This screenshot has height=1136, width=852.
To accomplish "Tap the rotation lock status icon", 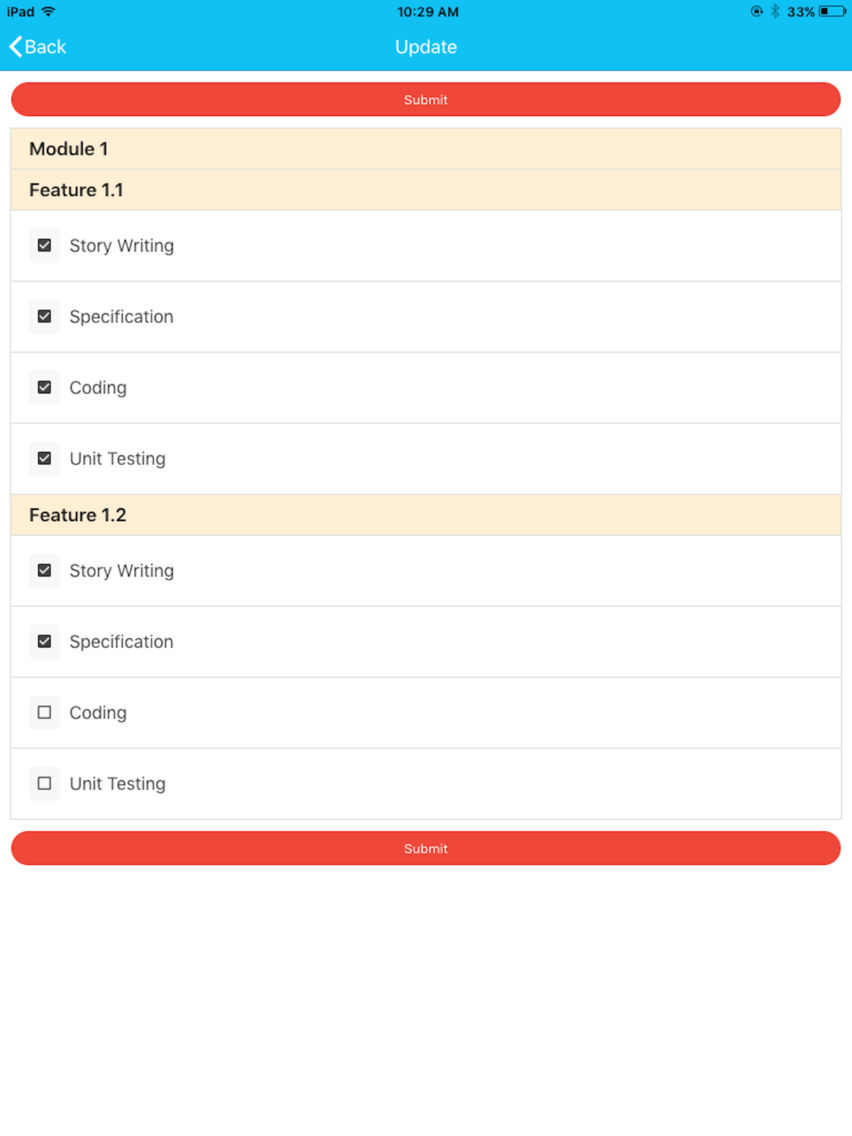I will point(756,12).
